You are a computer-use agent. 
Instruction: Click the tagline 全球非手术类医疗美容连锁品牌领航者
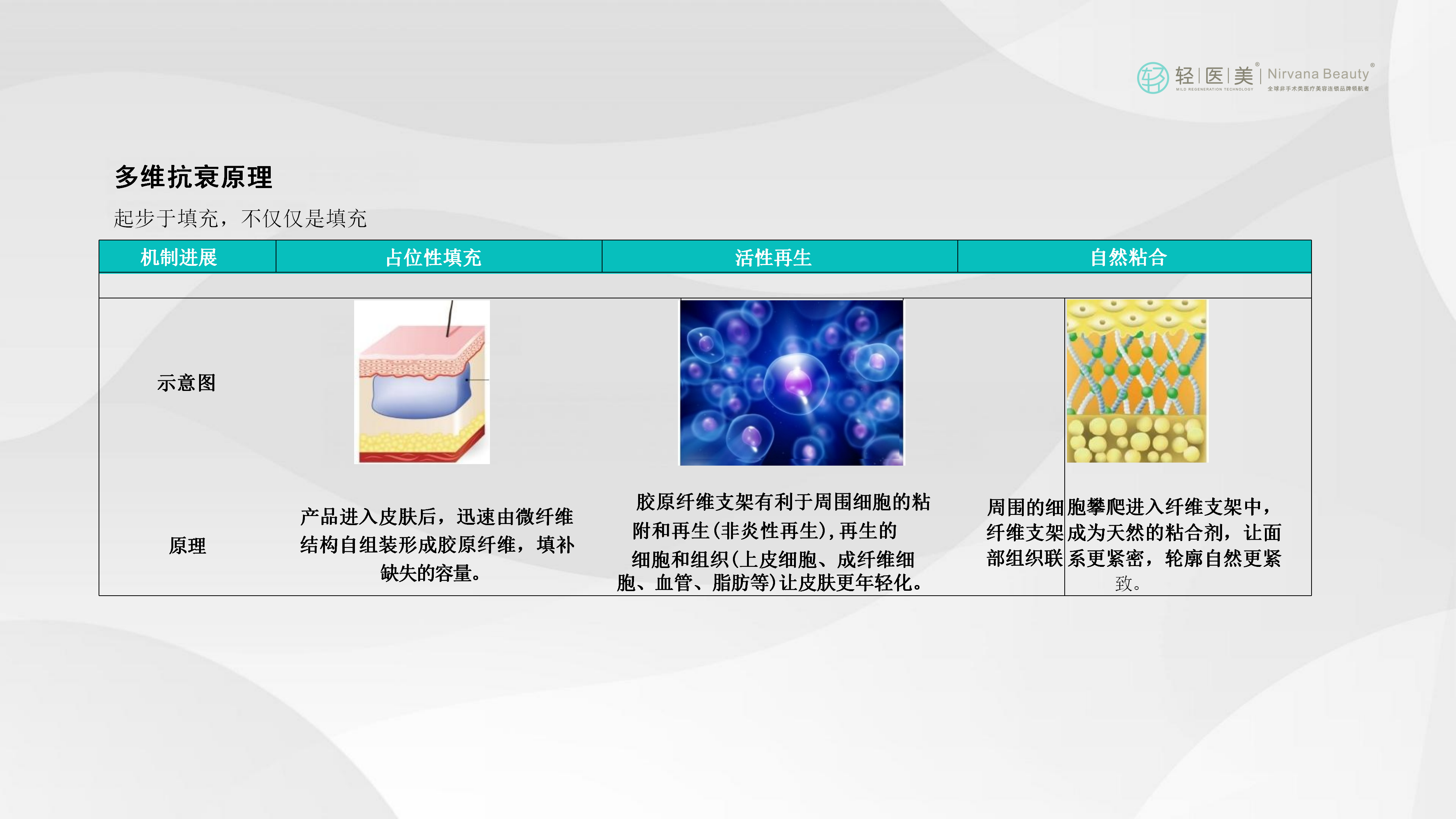pos(1318,89)
